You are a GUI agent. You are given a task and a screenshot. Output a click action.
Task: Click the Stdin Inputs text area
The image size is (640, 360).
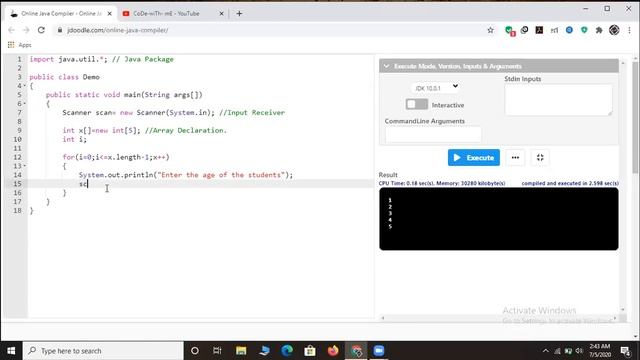click(558, 100)
